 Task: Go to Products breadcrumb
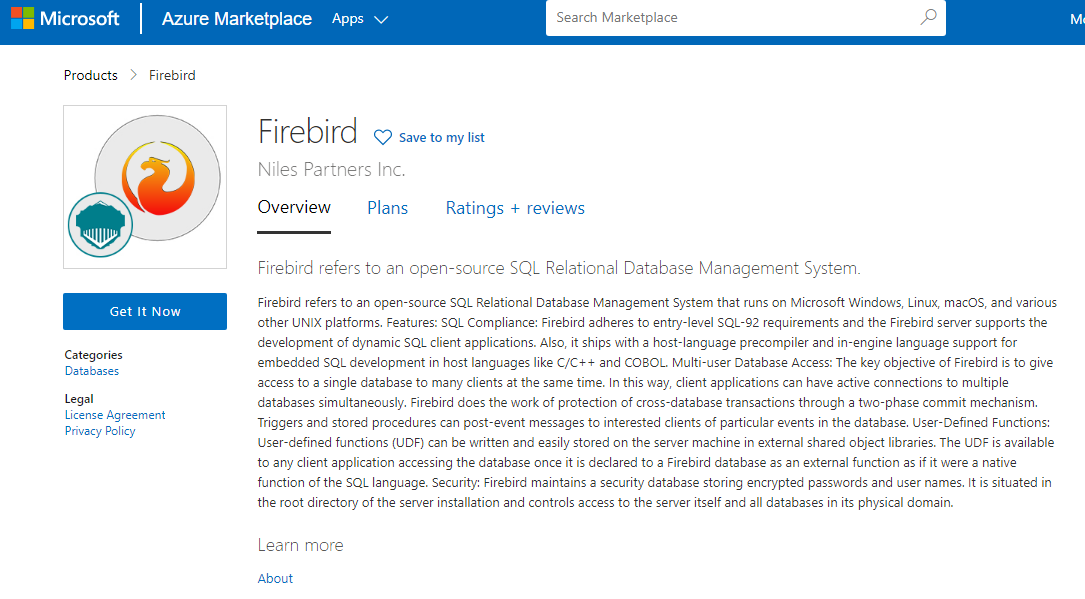90,76
